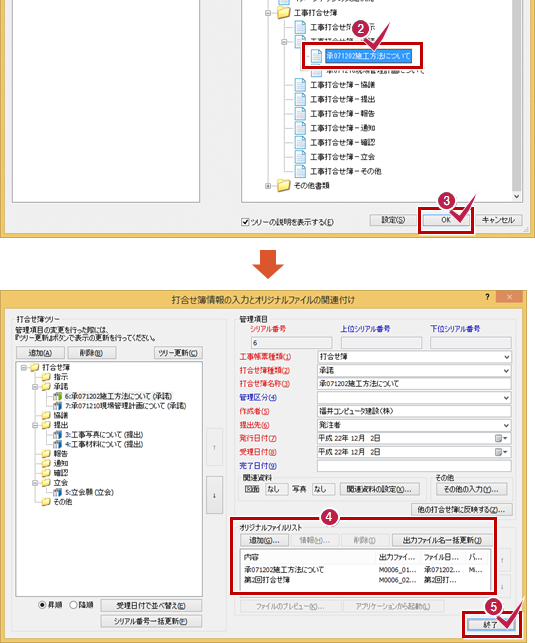This screenshot has height=643, width=535.
Task: Select 7:承071210現場管理計画について tree item
Action: (x=125, y=406)
